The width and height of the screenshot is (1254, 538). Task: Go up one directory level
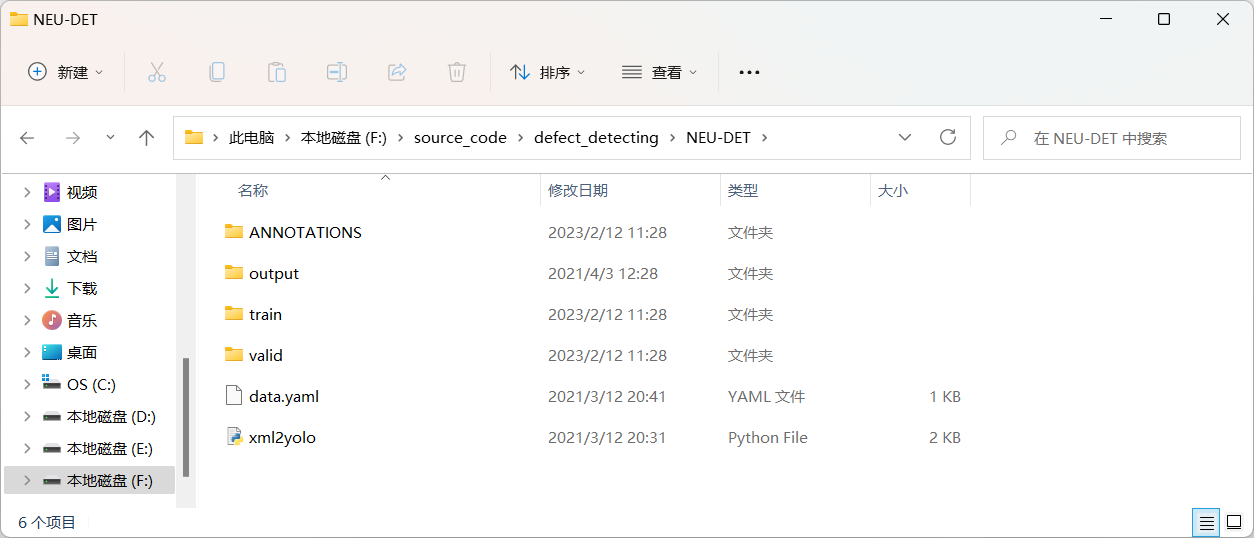click(147, 138)
